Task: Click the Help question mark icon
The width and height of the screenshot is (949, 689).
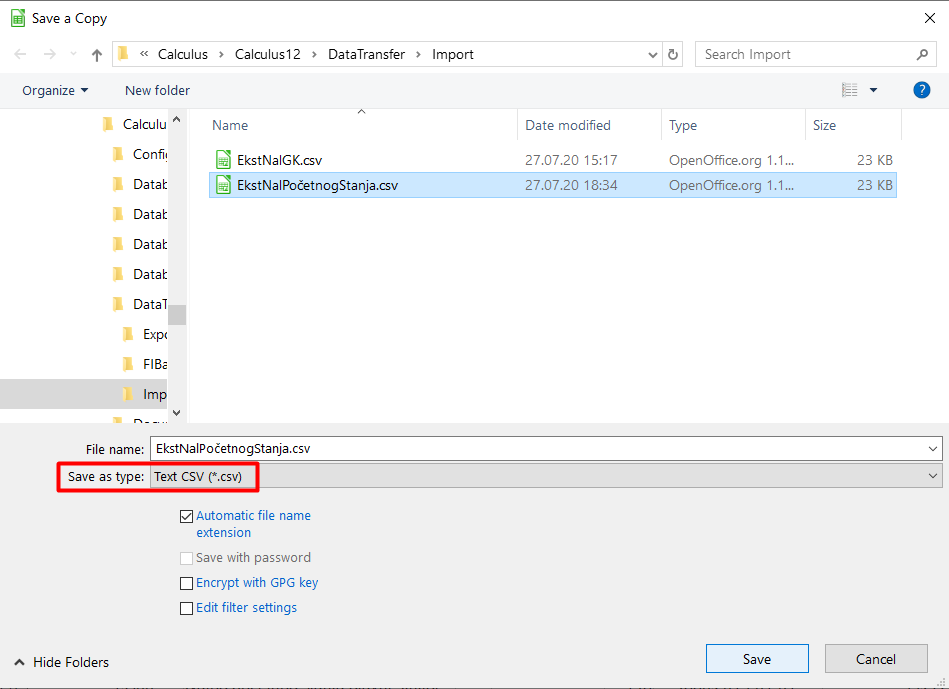Action: 922,90
